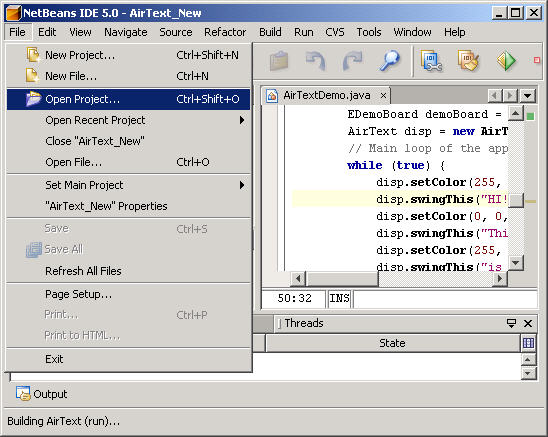Viewport: 548px width, 437px height.
Task: Click the NetBeans cube title bar icon
Action: 13,13
